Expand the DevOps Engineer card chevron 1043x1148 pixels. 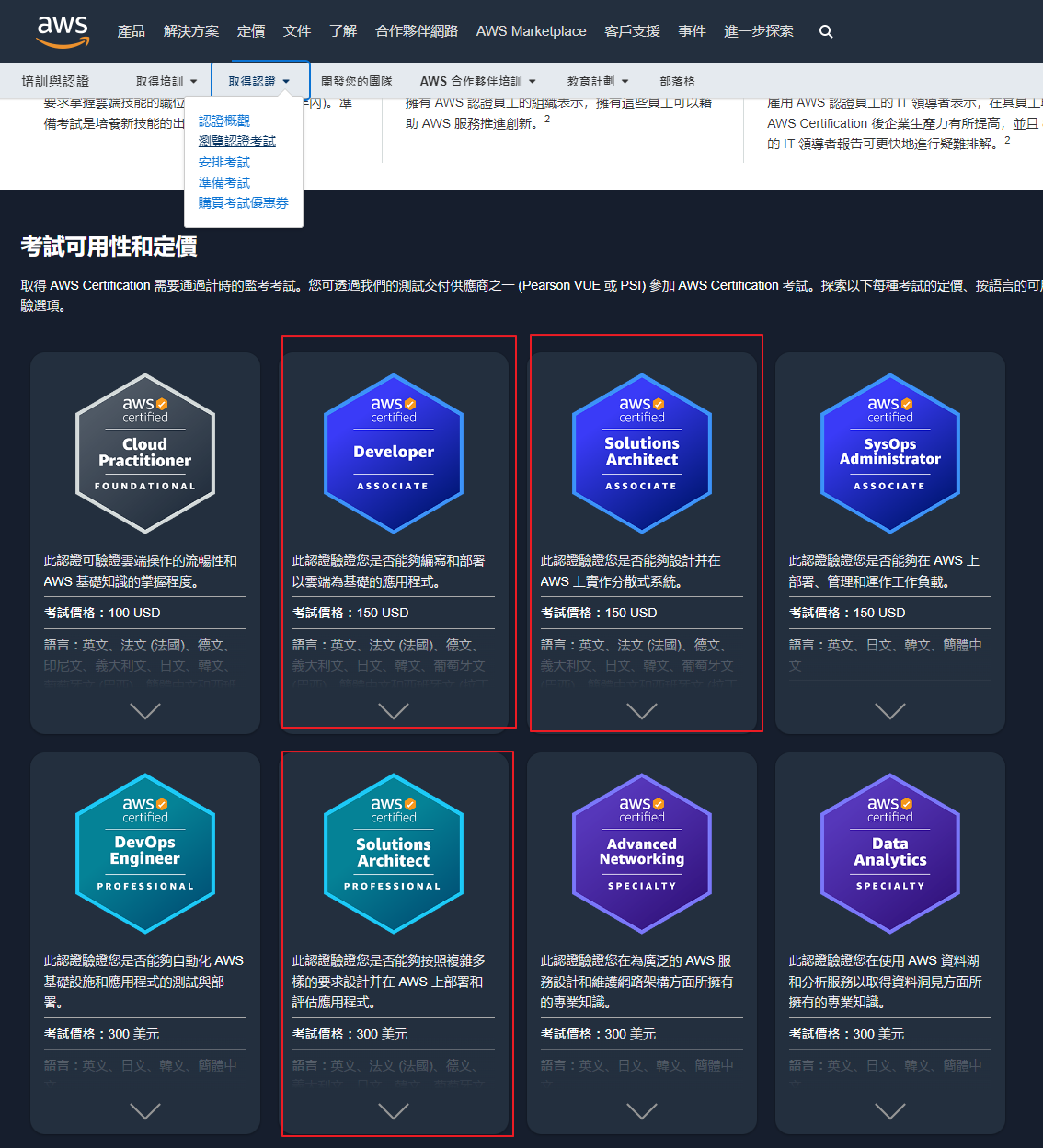pos(145,1111)
